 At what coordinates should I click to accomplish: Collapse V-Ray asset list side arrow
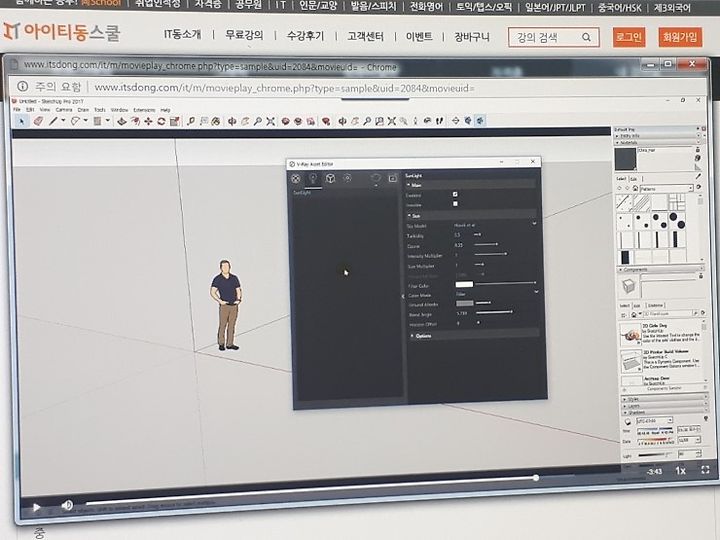pos(403,296)
